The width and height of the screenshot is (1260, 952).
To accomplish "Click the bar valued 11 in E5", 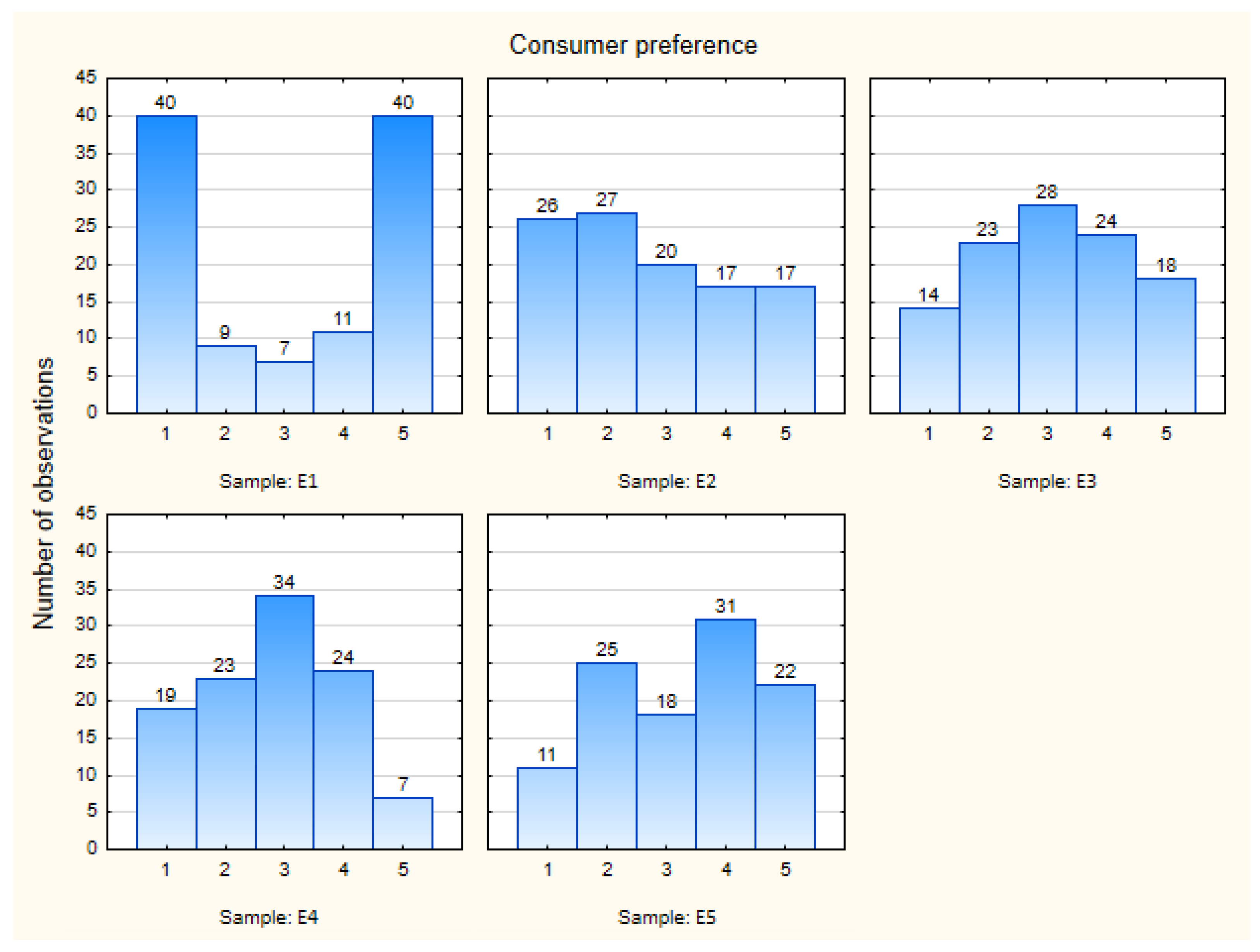I will click(547, 808).
